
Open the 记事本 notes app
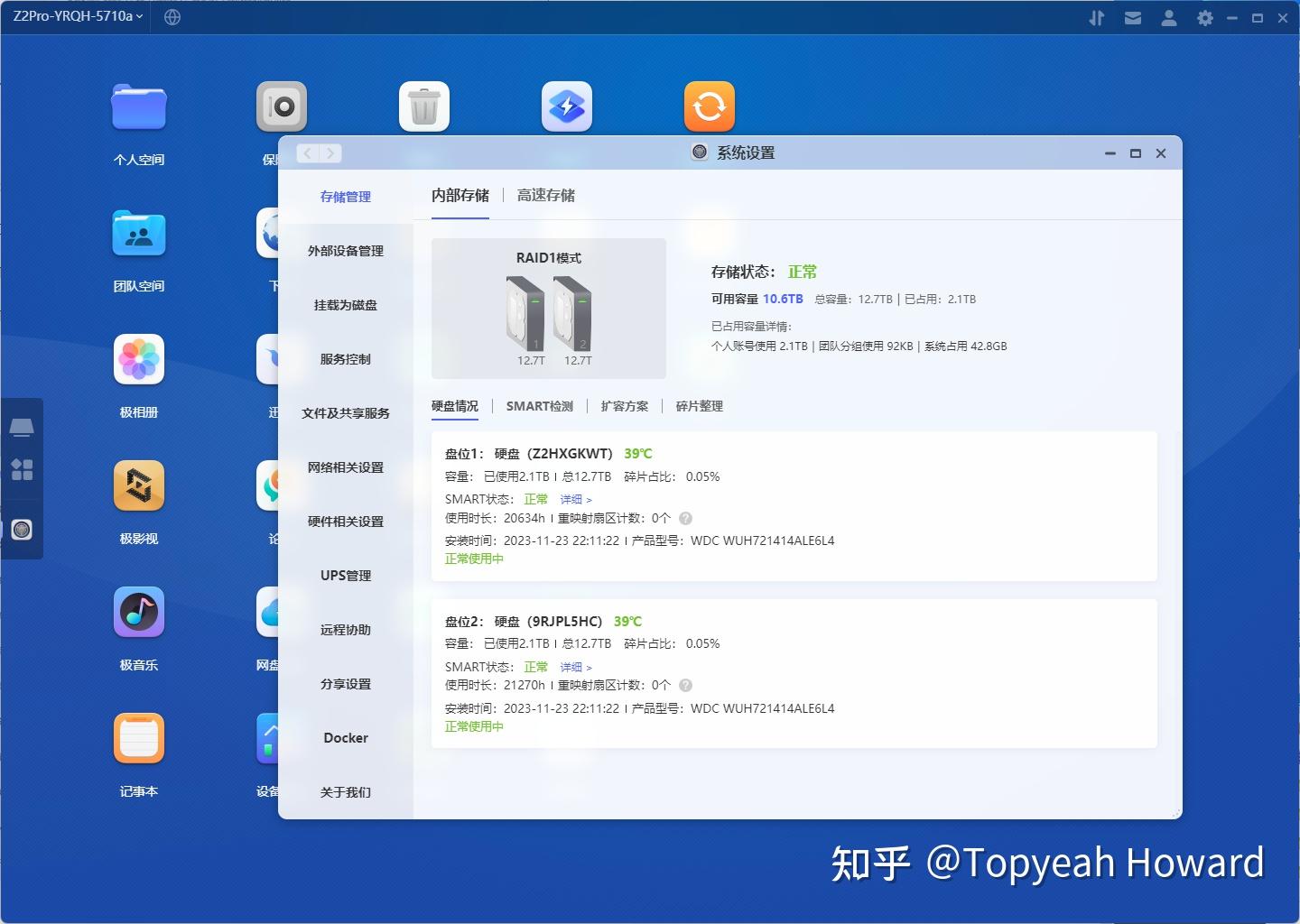(x=139, y=738)
